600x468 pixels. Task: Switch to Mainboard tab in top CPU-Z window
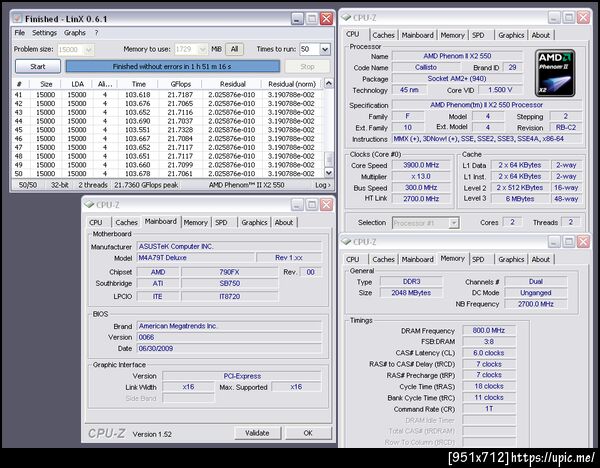pyautogui.click(x=417, y=35)
